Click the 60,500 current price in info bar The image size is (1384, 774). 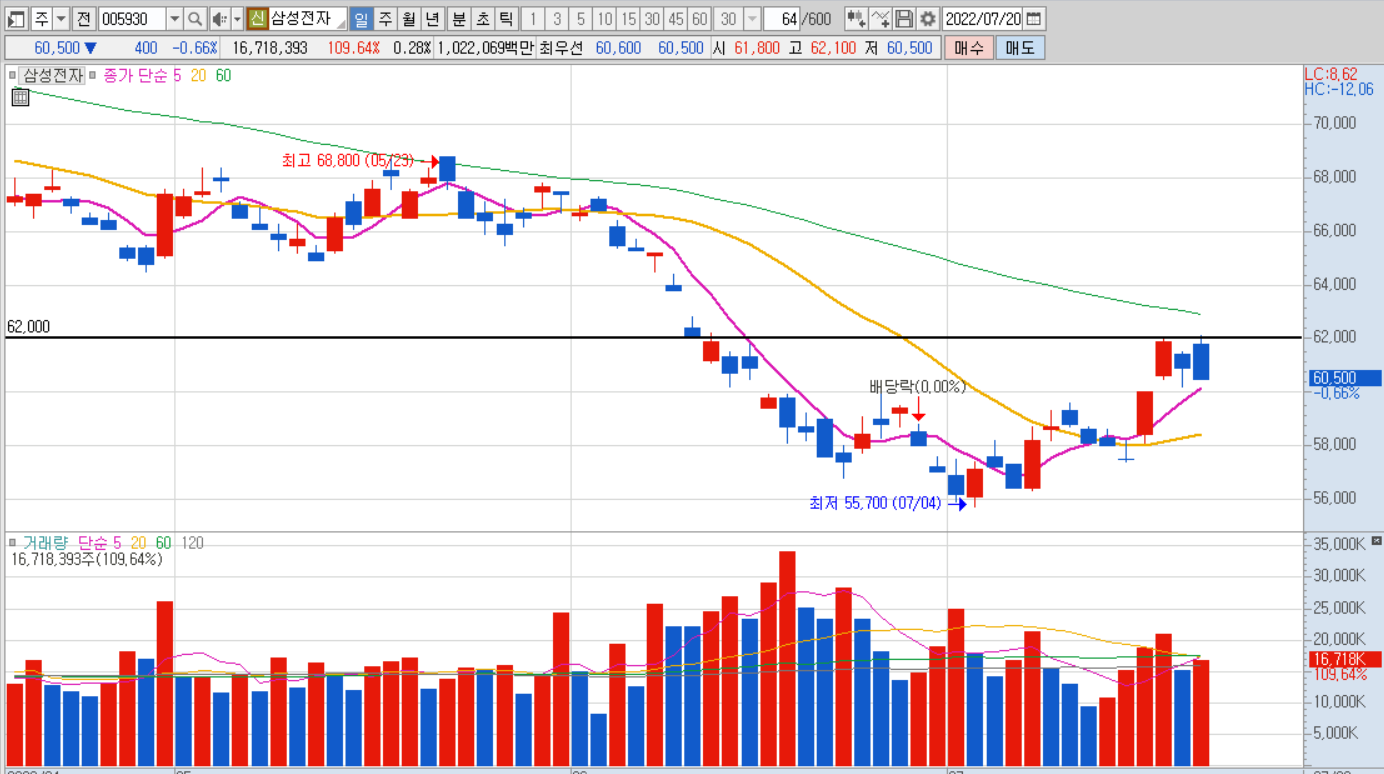57,48
